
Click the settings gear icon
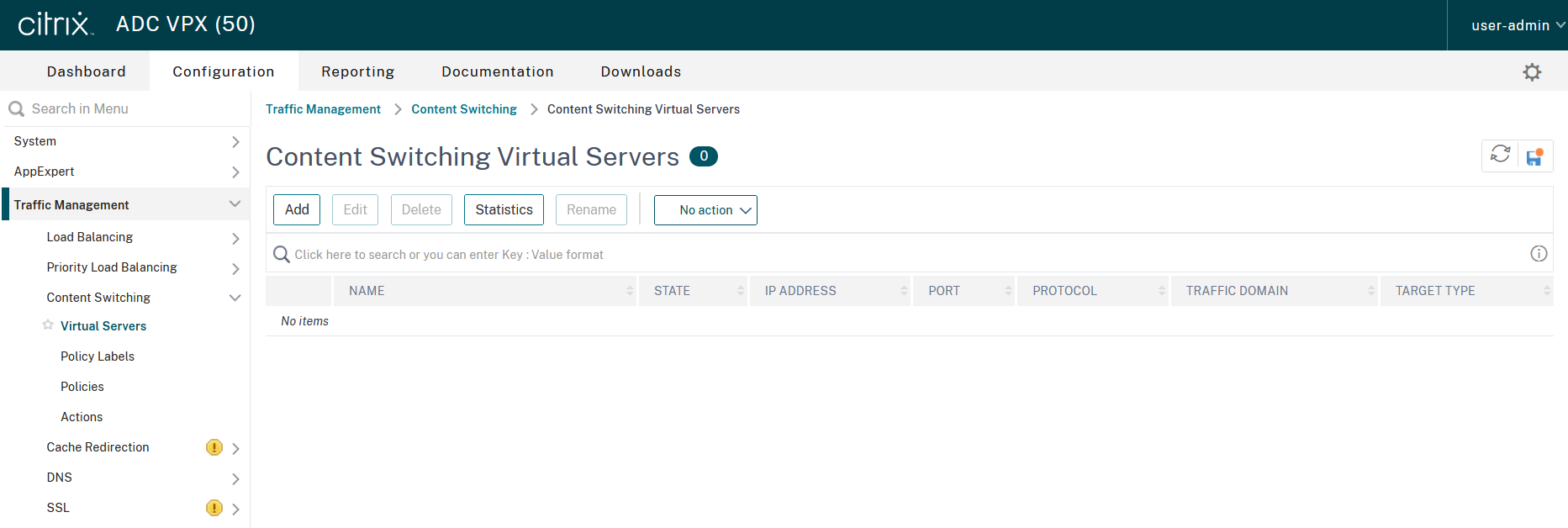pyautogui.click(x=1532, y=72)
